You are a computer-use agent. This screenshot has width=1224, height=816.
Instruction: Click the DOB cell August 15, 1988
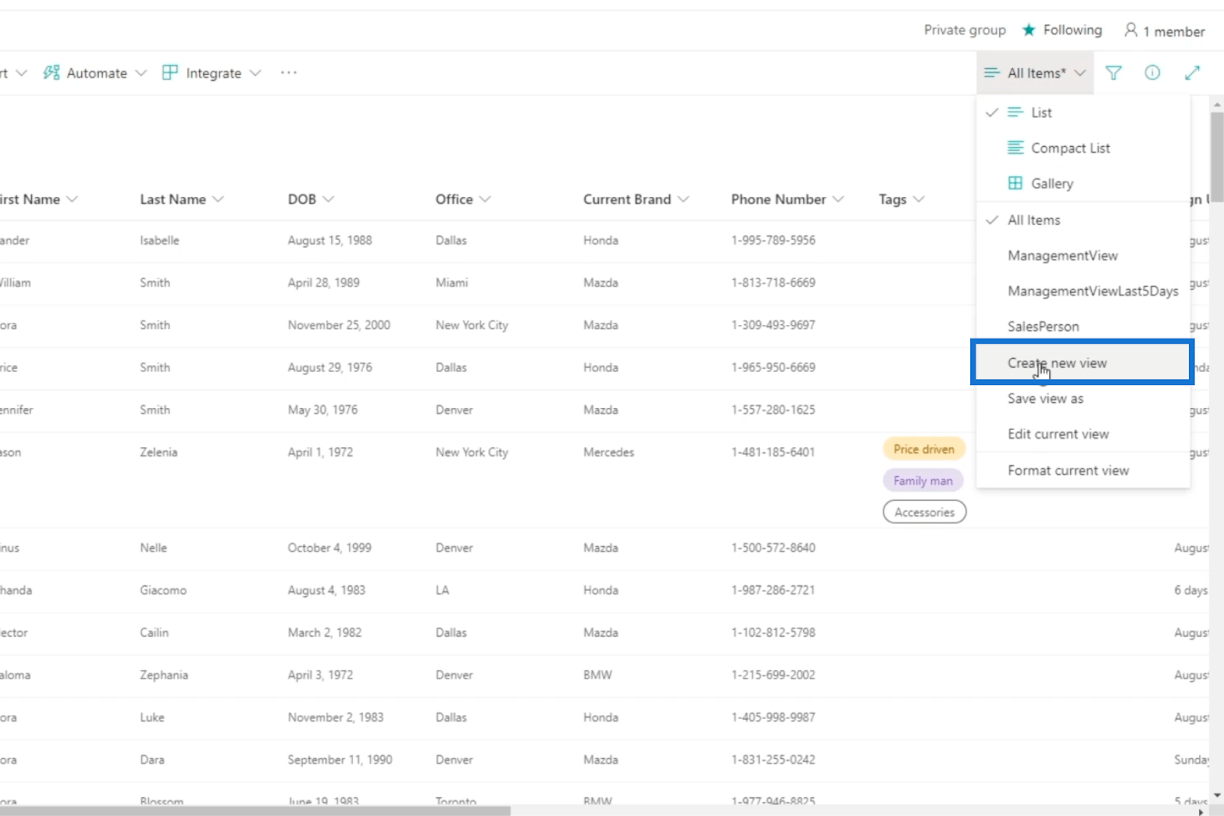330,240
